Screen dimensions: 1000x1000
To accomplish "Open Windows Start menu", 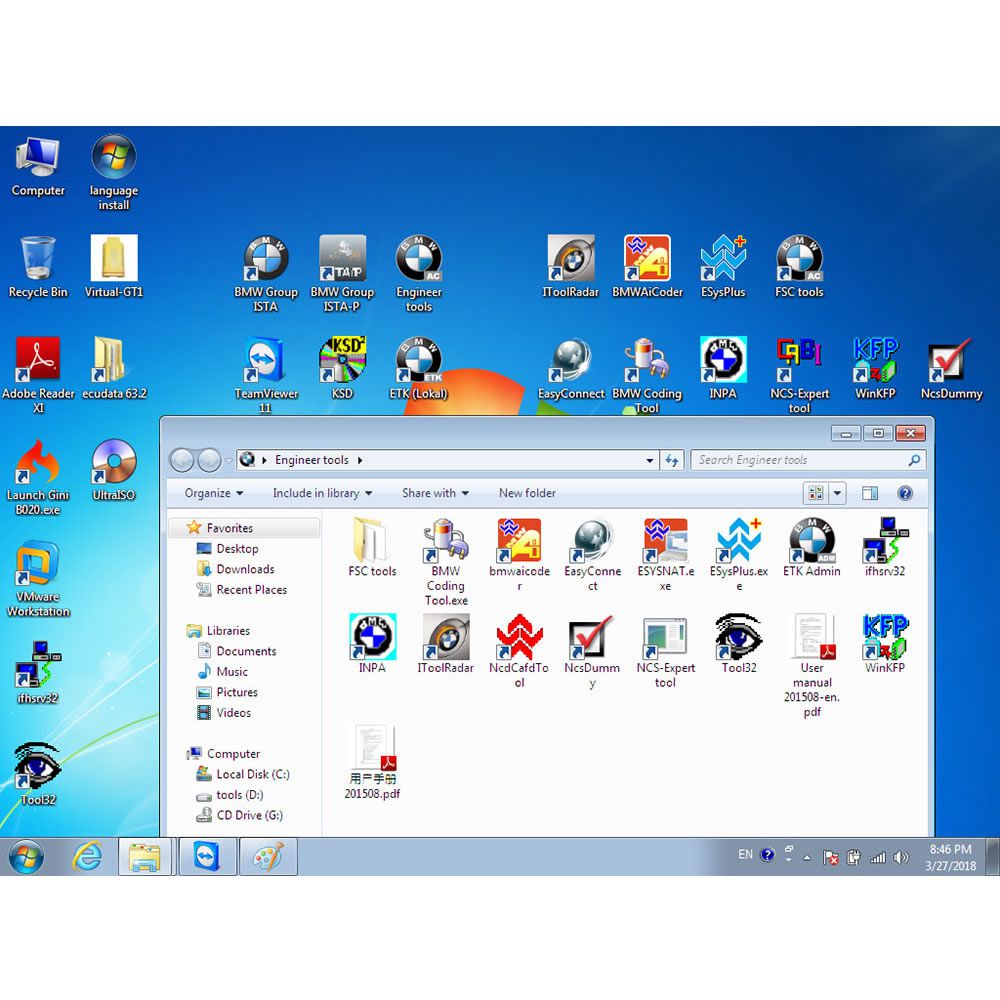I will pos(26,857).
